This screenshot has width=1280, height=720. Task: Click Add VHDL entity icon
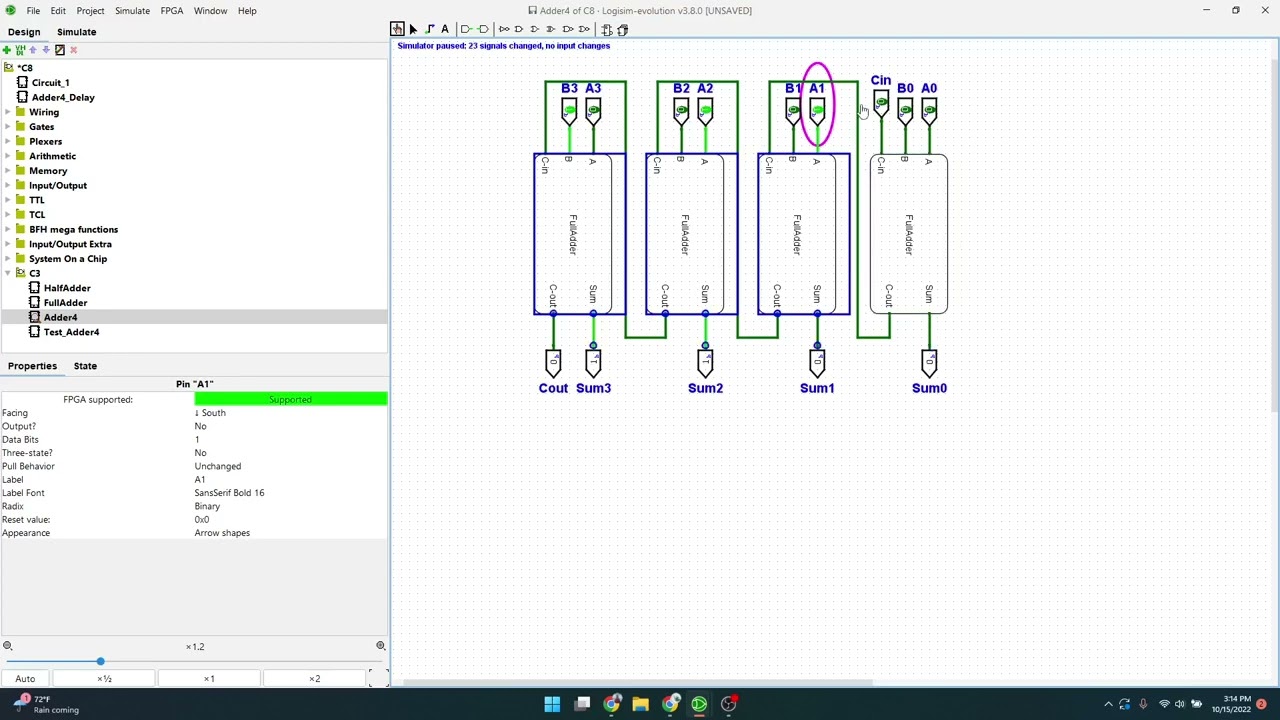point(20,50)
